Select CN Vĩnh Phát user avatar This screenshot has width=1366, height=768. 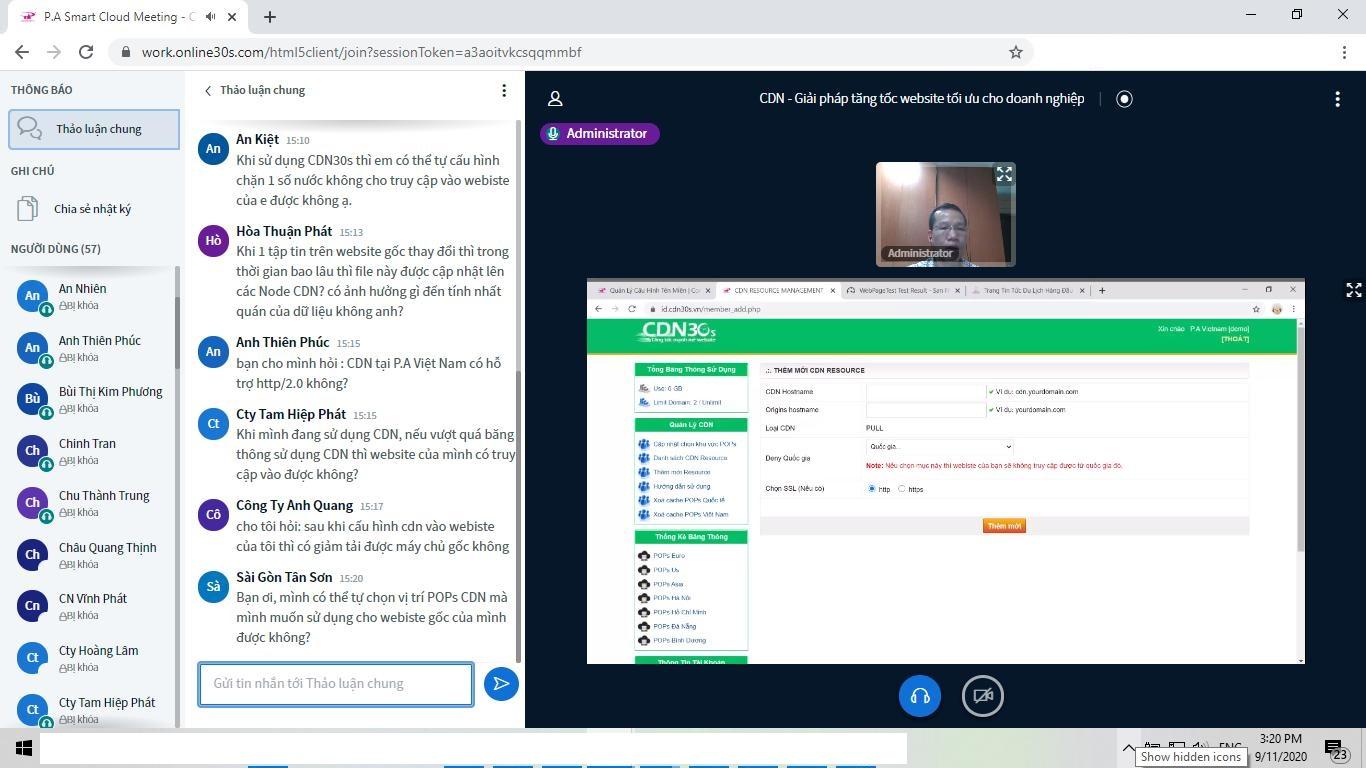[32, 606]
